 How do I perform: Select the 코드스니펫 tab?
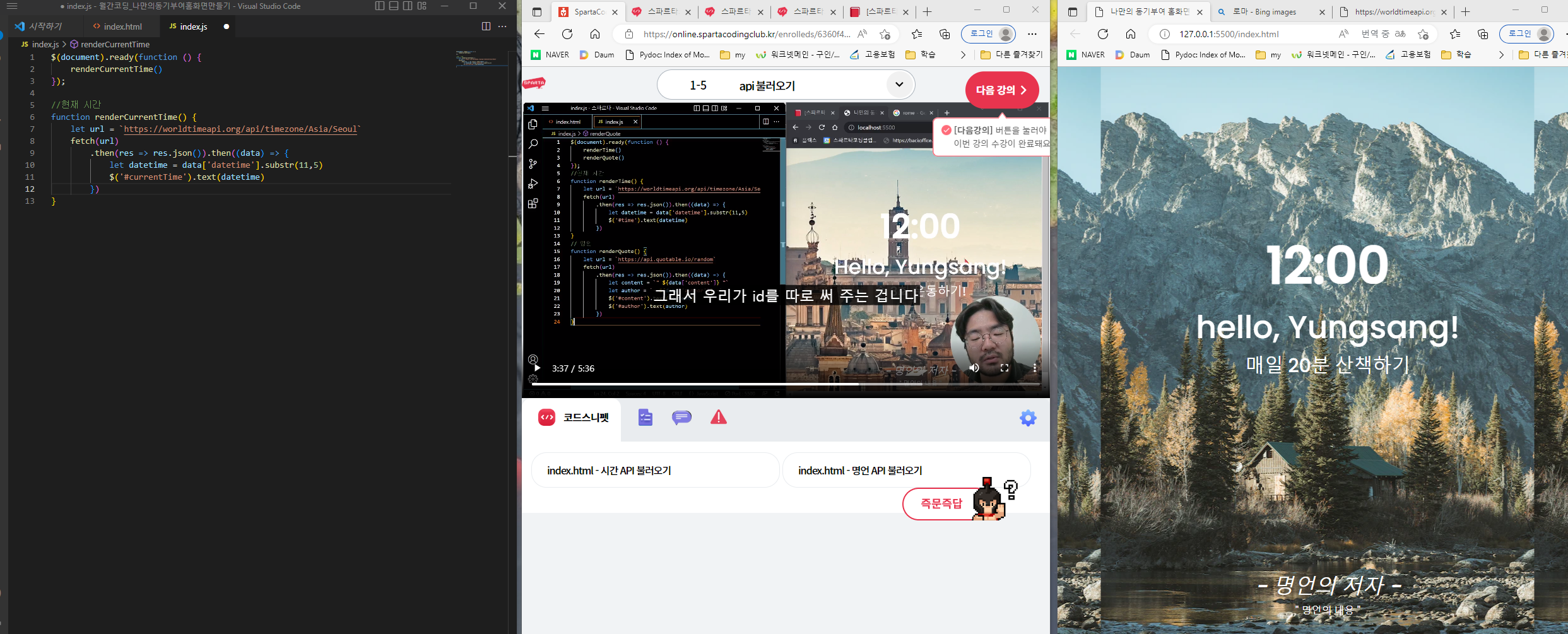[573, 418]
